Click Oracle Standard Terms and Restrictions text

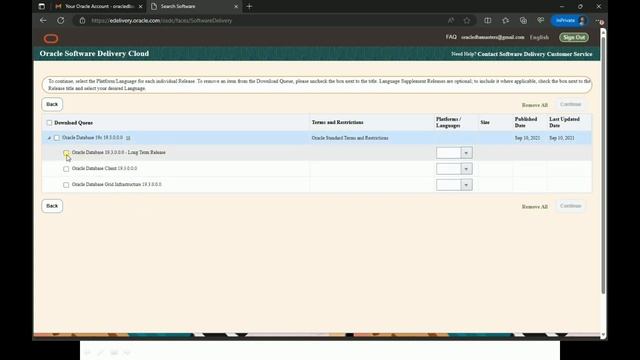pos(350,138)
